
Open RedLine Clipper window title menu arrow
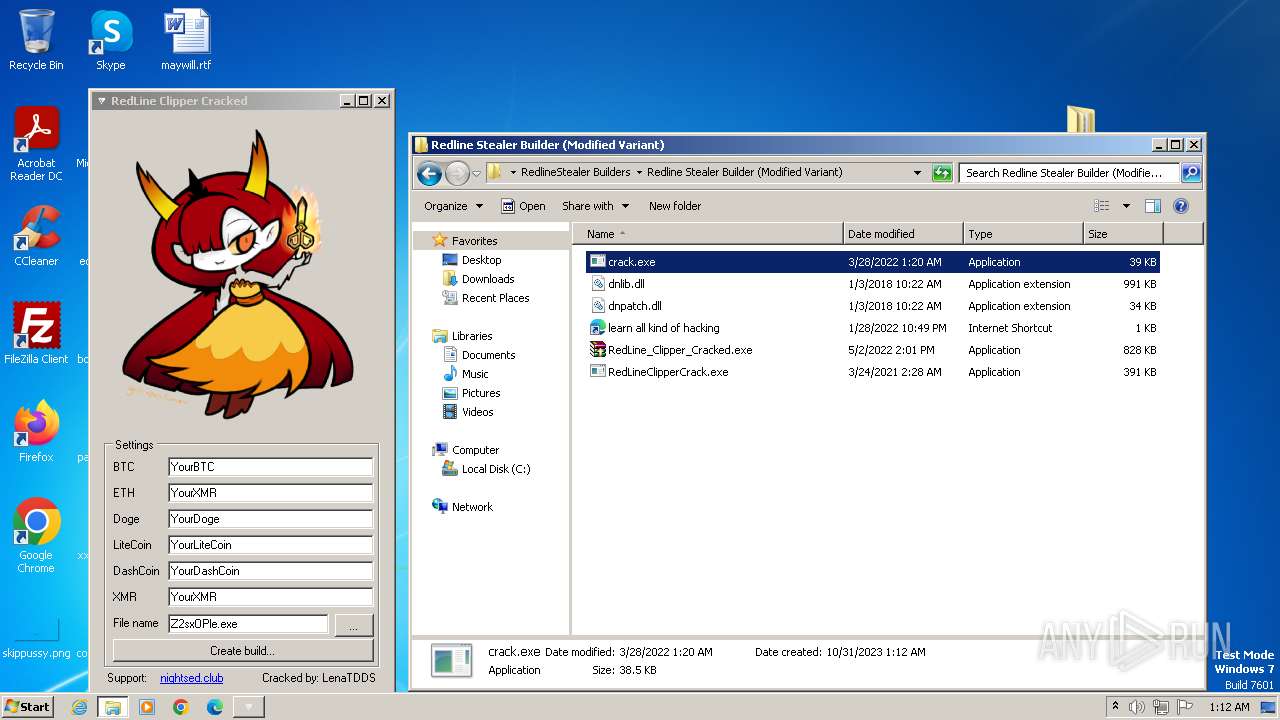click(x=101, y=101)
